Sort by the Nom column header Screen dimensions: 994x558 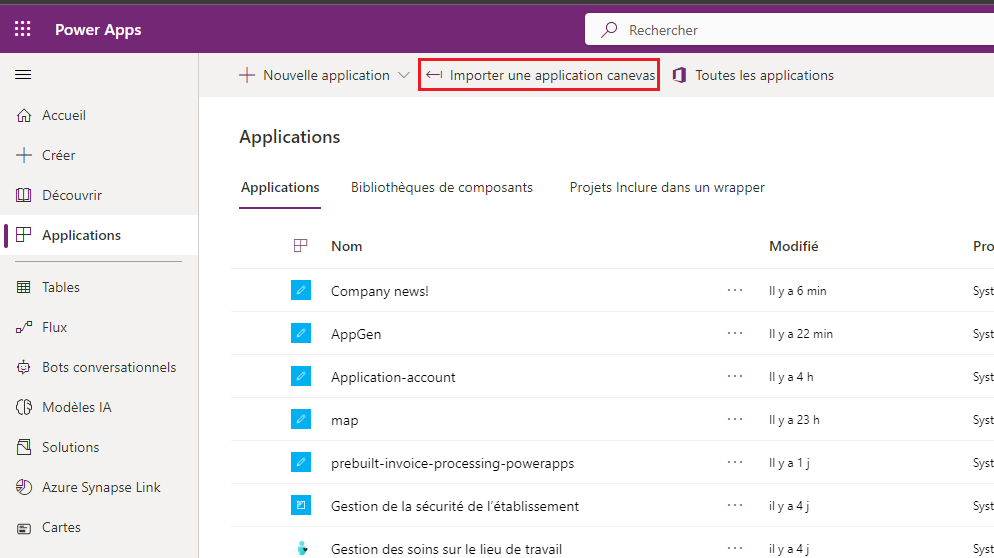(x=347, y=246)
